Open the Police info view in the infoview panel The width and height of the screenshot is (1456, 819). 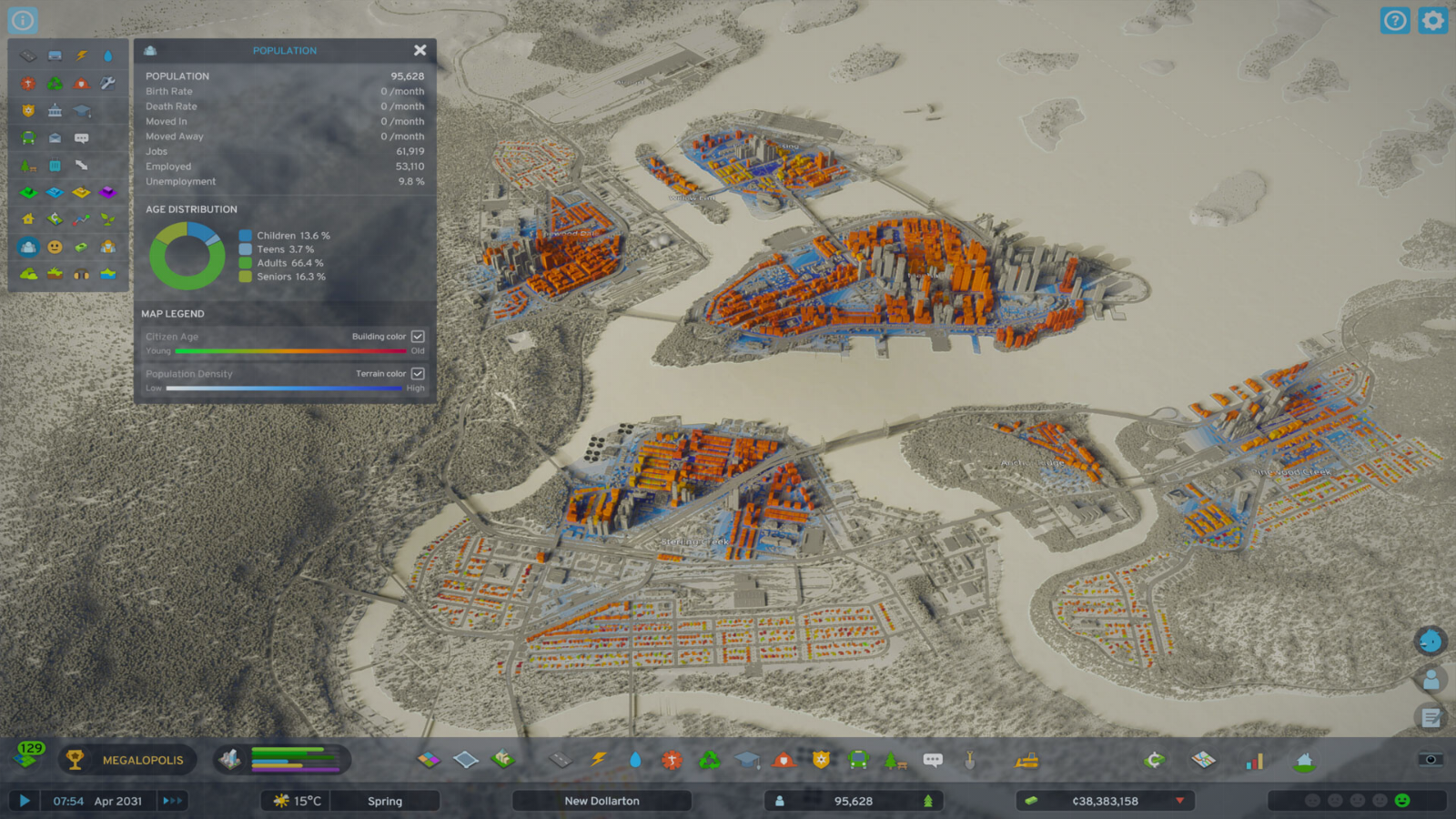28,110
